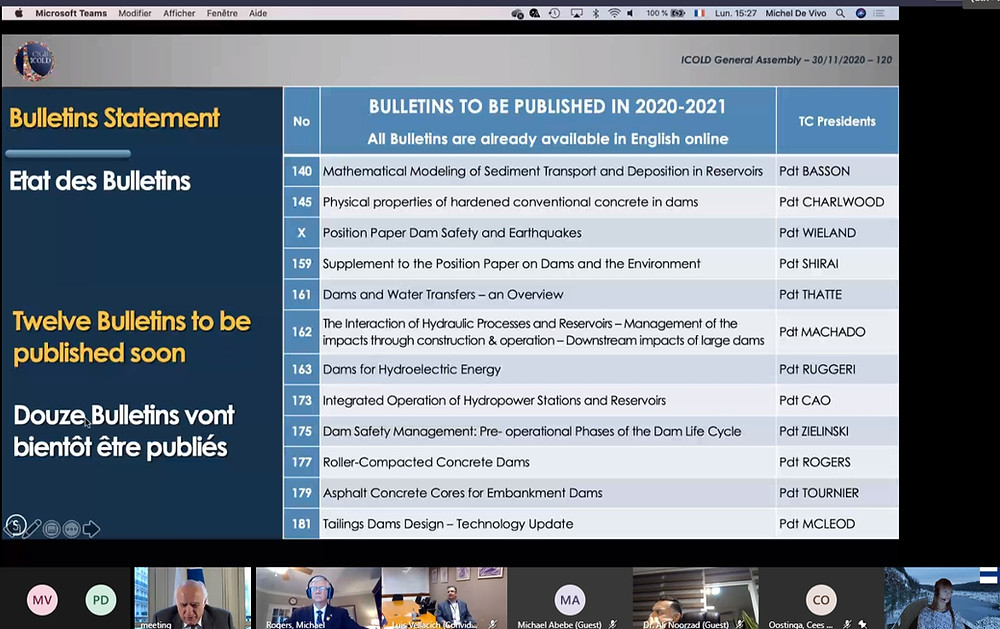Click the Bluetooth icon in the menu bar
The height and width of the screenshot is (629, 1000).
click(596, 13)
